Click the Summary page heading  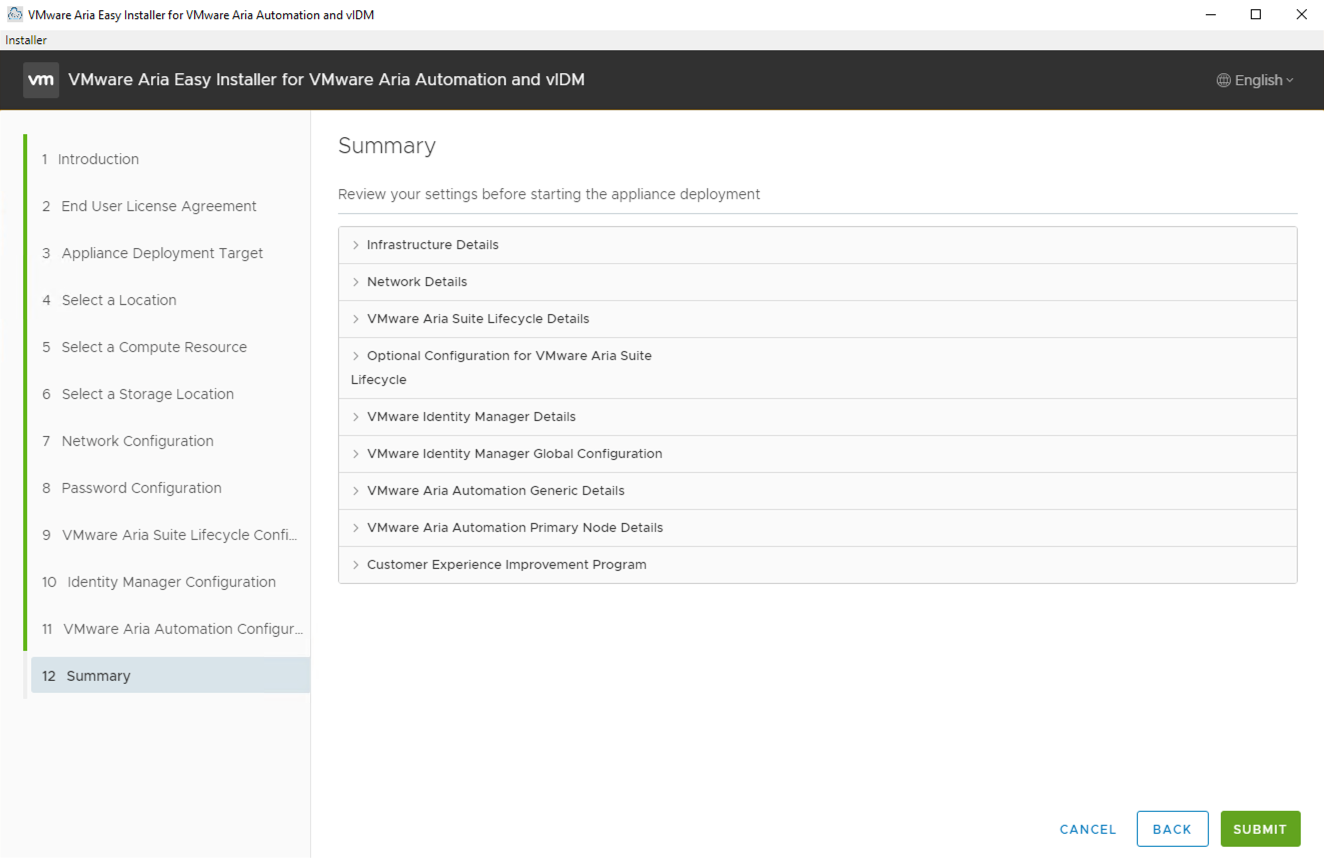[387, 146]
